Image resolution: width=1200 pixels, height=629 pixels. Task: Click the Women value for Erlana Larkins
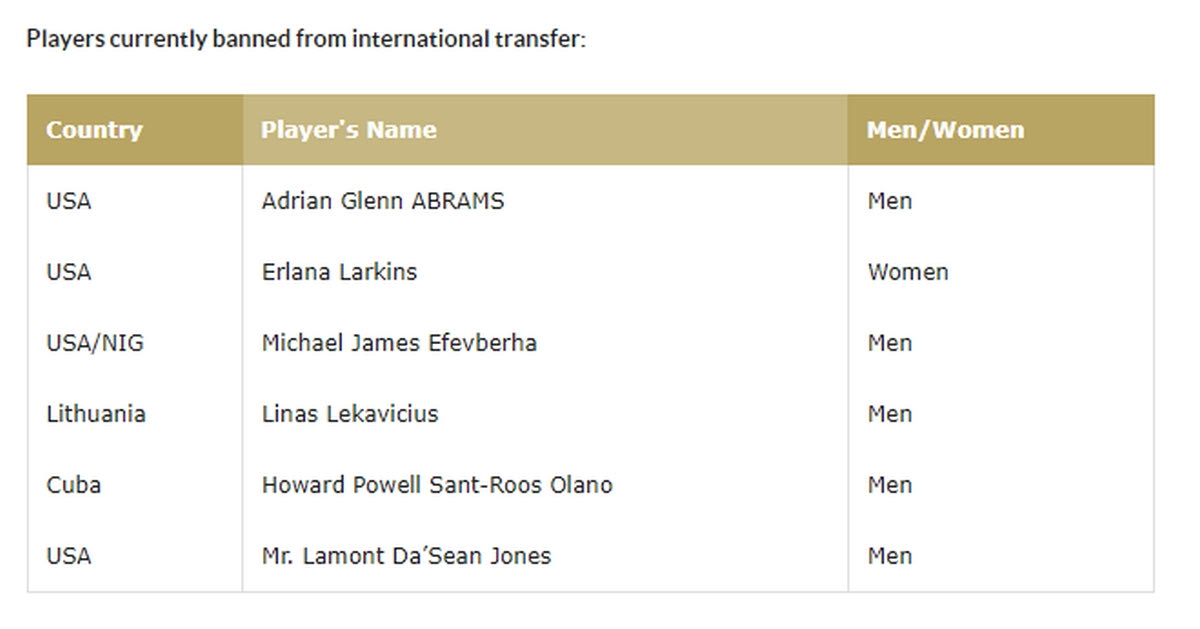(908, 272)
